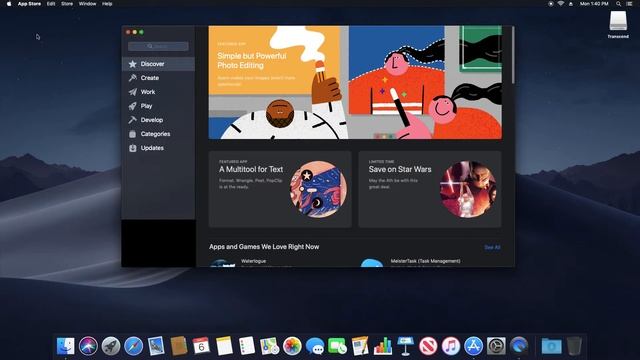Screen dimensions: 640x360
Task: Click the circular status icon left of the Wi-Fi icon
Action: 551,4
